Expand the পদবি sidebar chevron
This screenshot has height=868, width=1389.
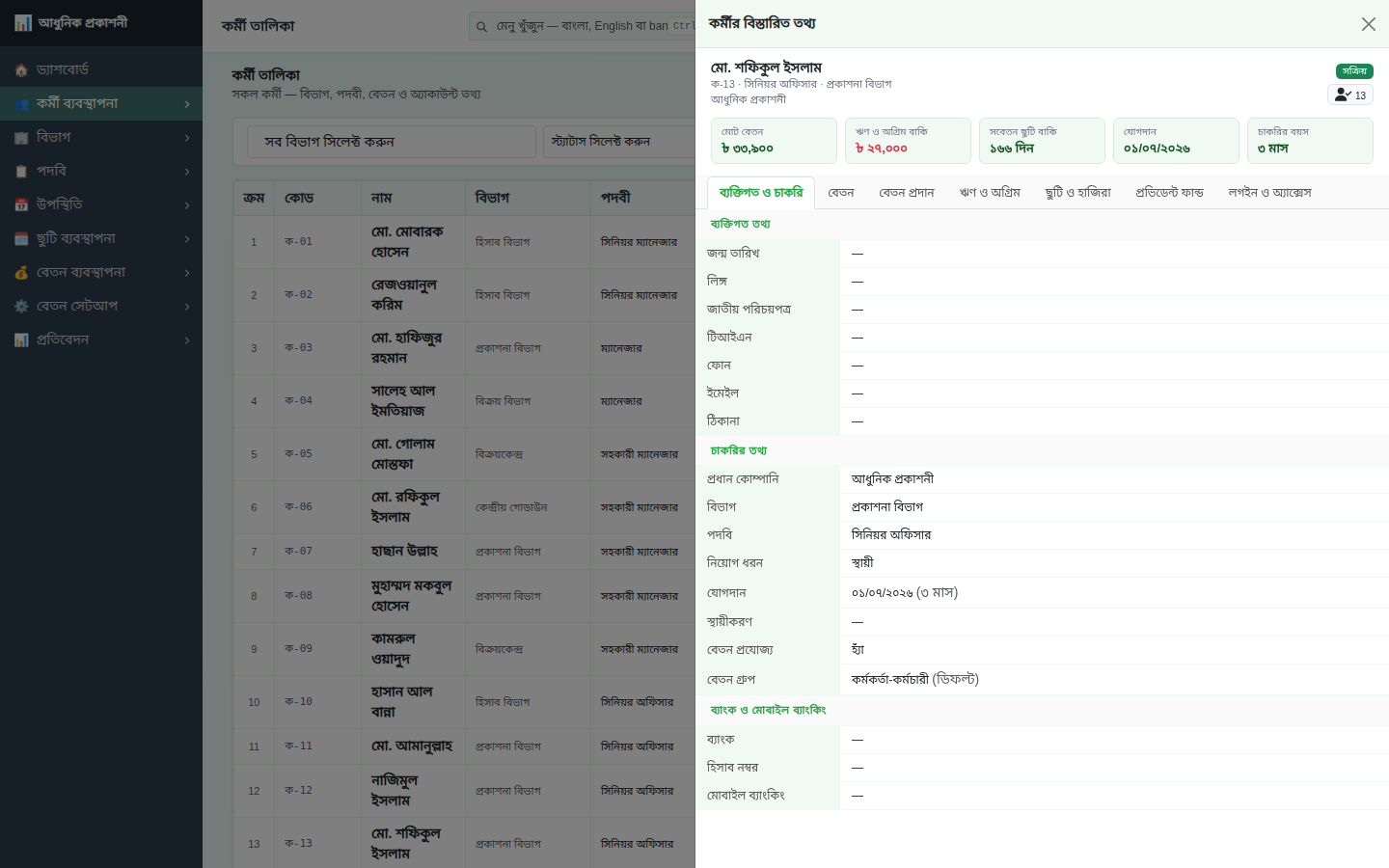[x=187, y=172]
